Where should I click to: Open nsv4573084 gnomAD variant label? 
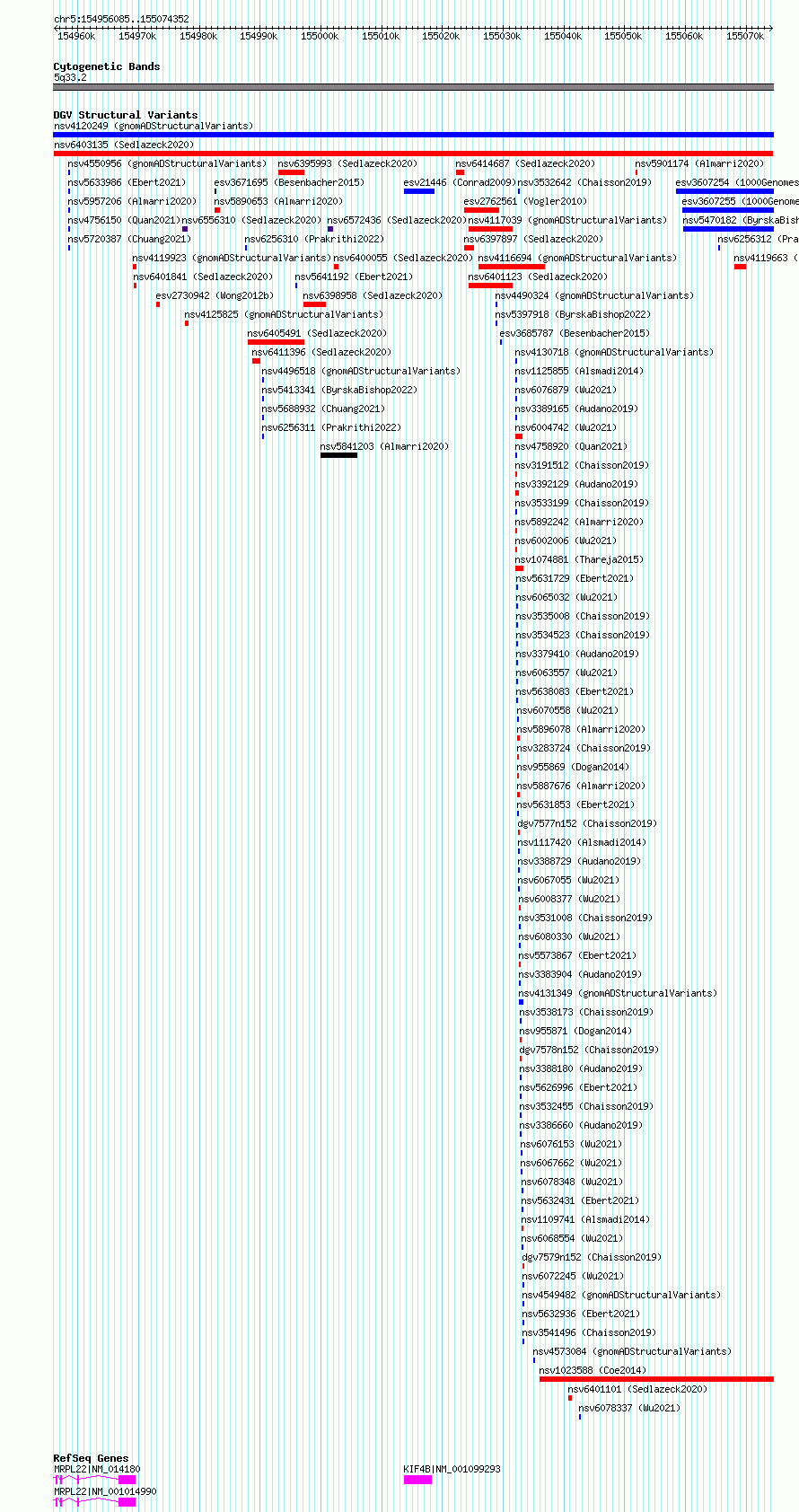click(x=632, y=1351)
